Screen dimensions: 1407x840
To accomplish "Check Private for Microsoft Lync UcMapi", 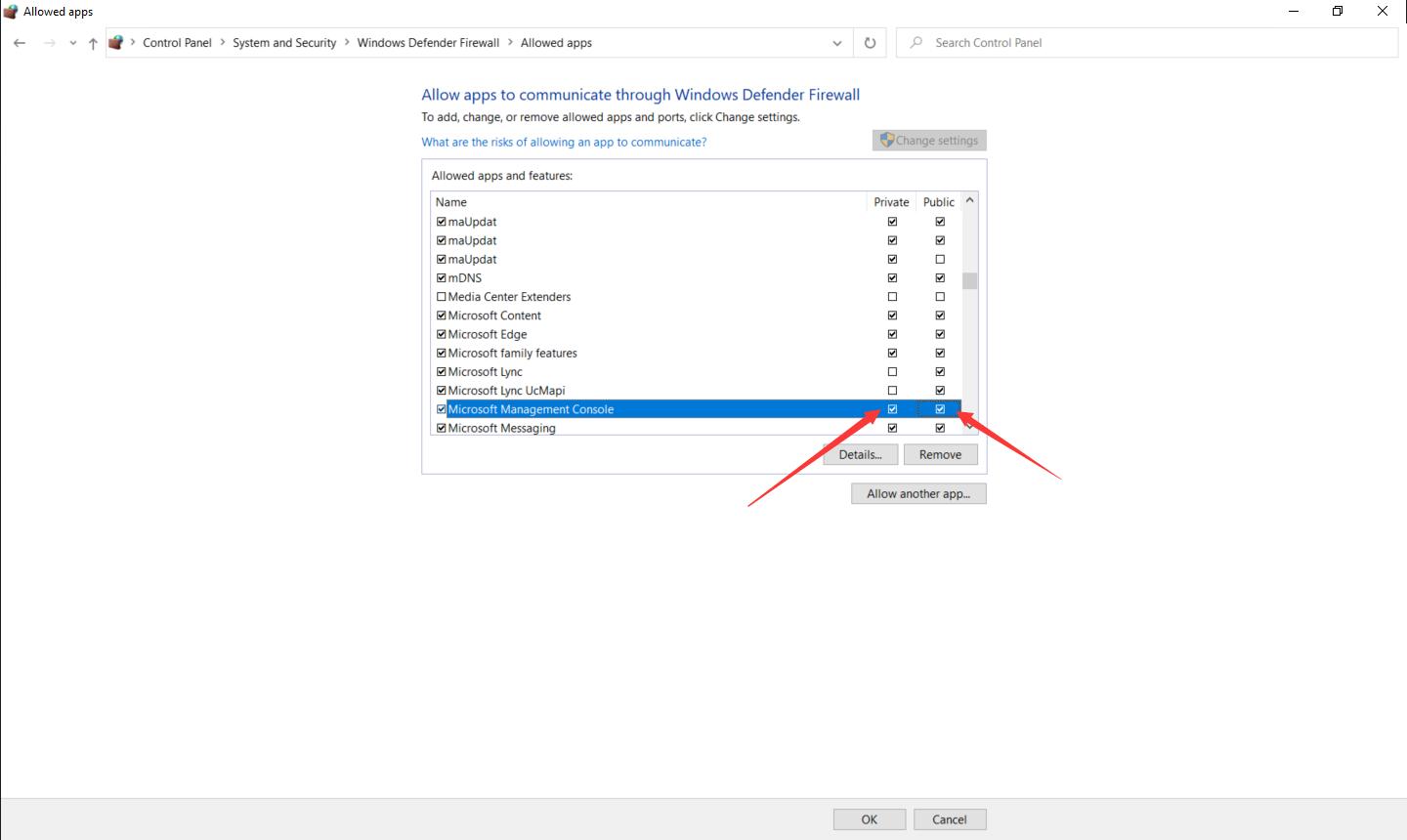I will [x=892, y=390].
